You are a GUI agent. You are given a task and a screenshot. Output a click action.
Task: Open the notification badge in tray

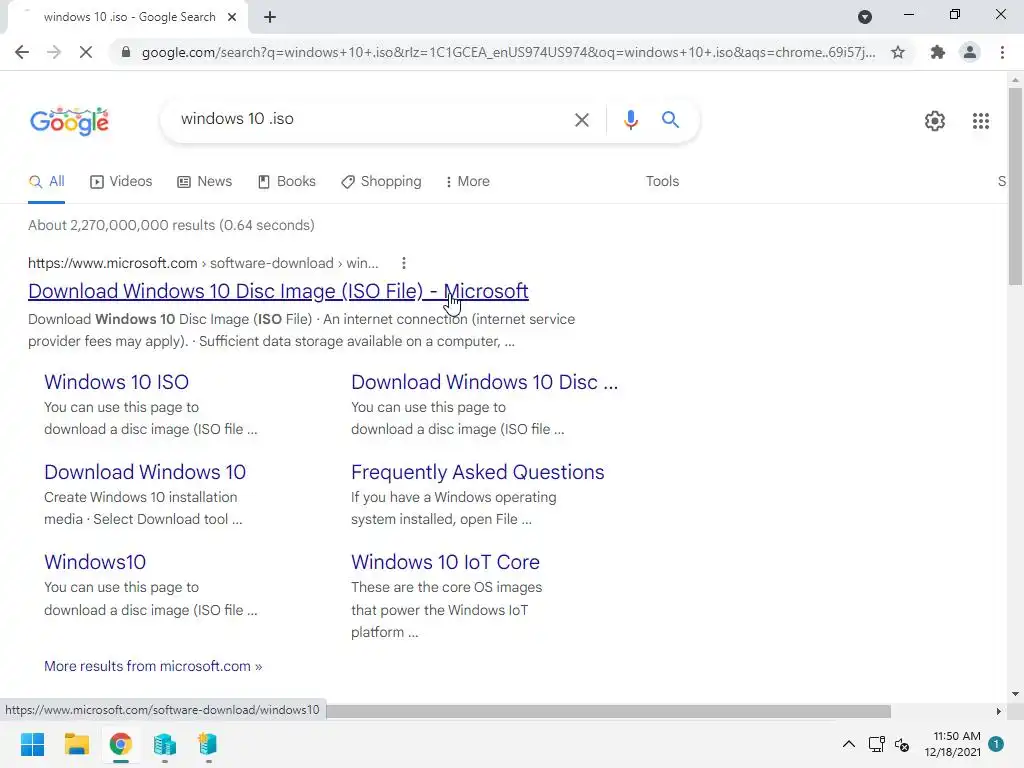tap(996, 744)
